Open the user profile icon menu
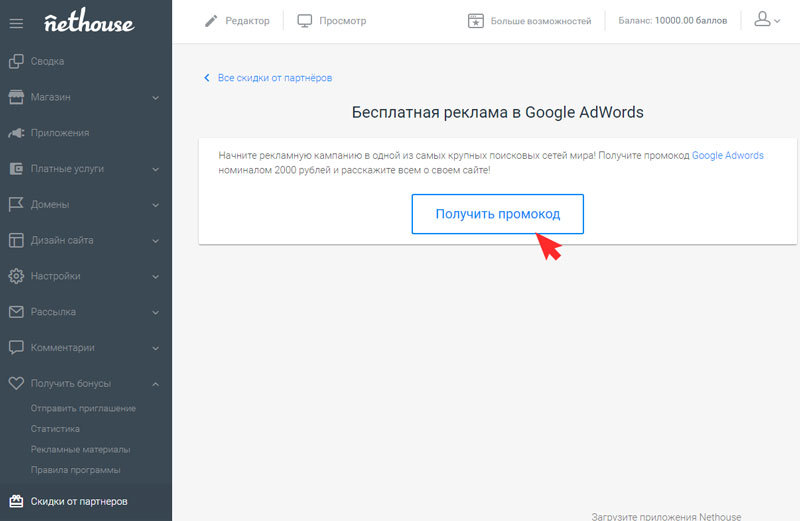The height and width of the screenshot is (521, 800). [762, 19]
